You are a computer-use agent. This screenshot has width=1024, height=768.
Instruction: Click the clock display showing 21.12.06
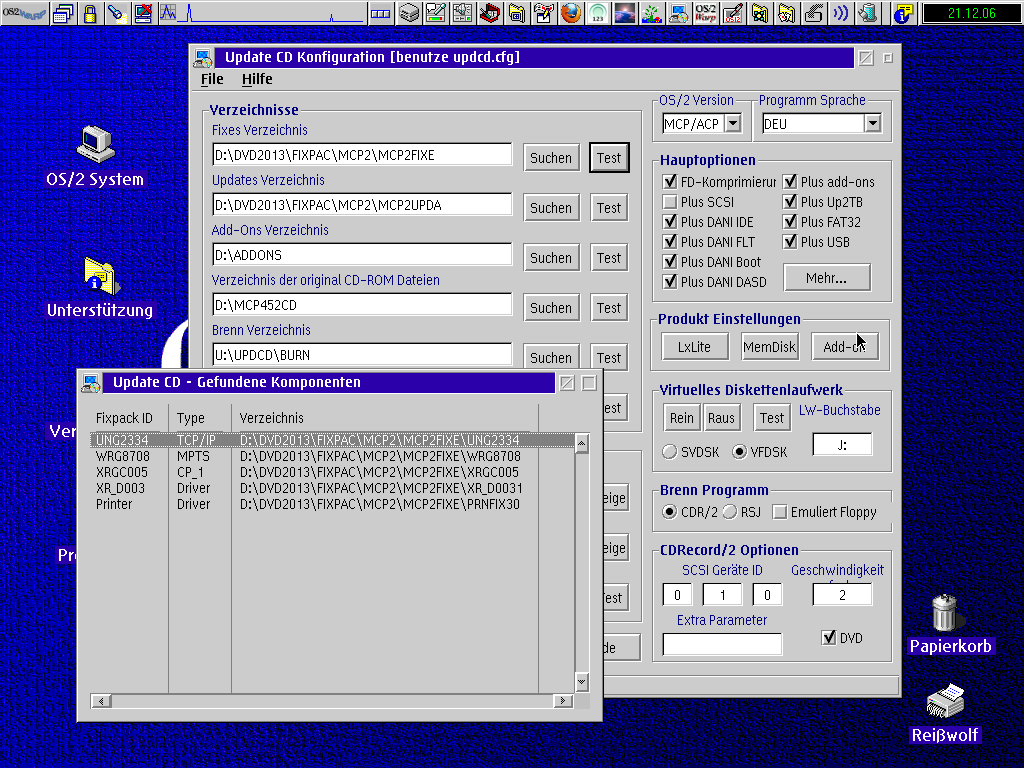(x=972, y=13)
